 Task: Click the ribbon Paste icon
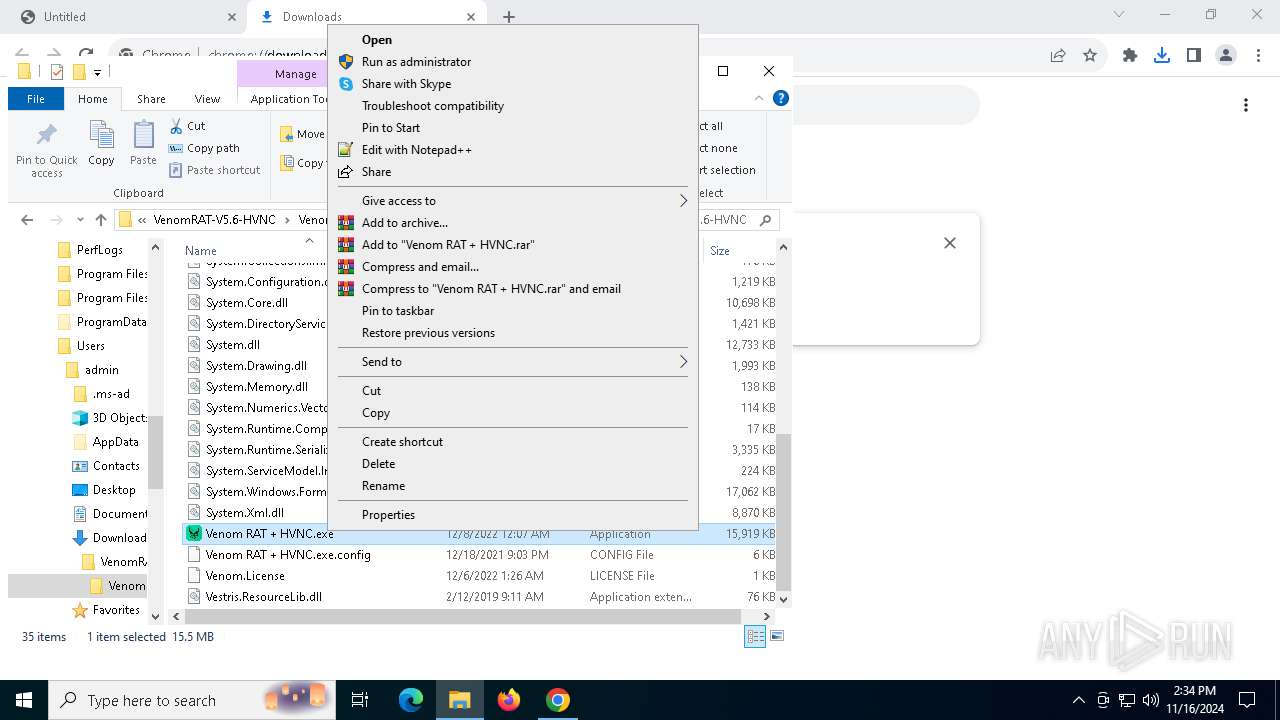pyautogui.click(x=143, y=143)
